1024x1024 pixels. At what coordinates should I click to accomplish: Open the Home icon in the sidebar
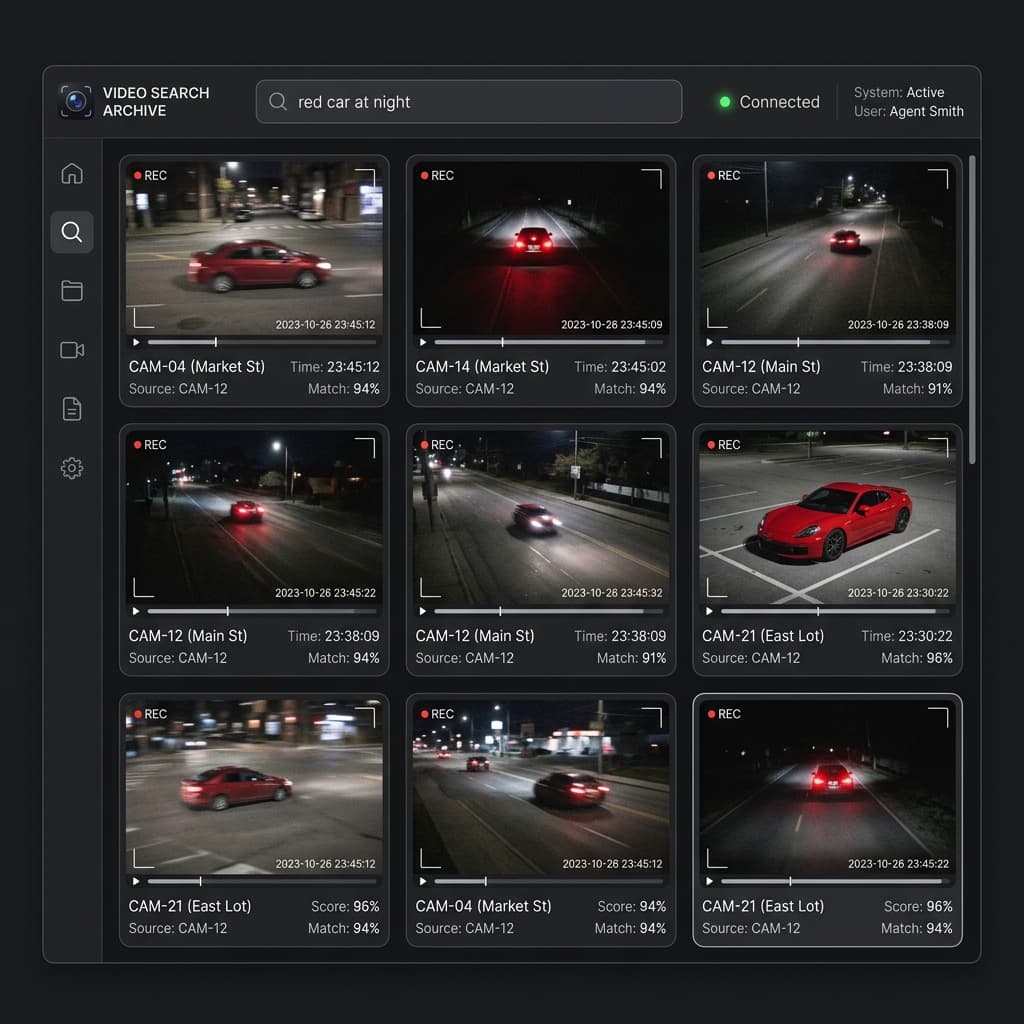tap(72, 174)
